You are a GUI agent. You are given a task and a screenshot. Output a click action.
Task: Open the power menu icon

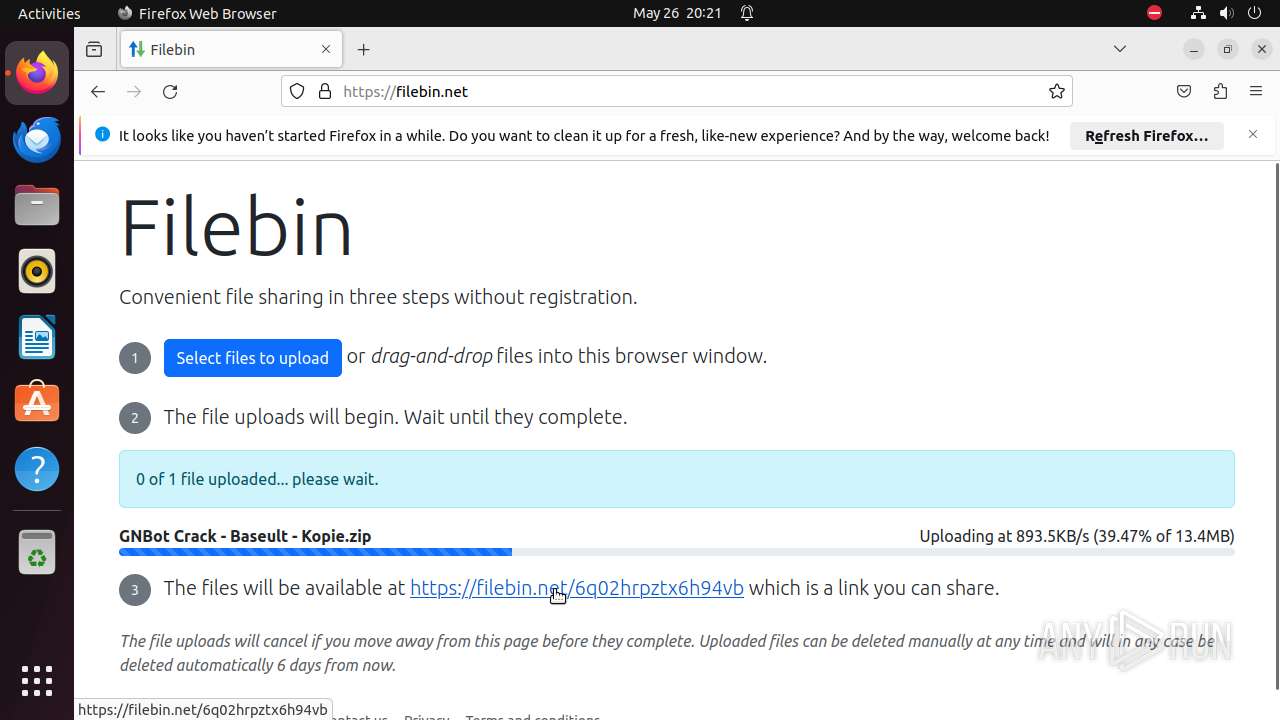[x=1256, y=13]
